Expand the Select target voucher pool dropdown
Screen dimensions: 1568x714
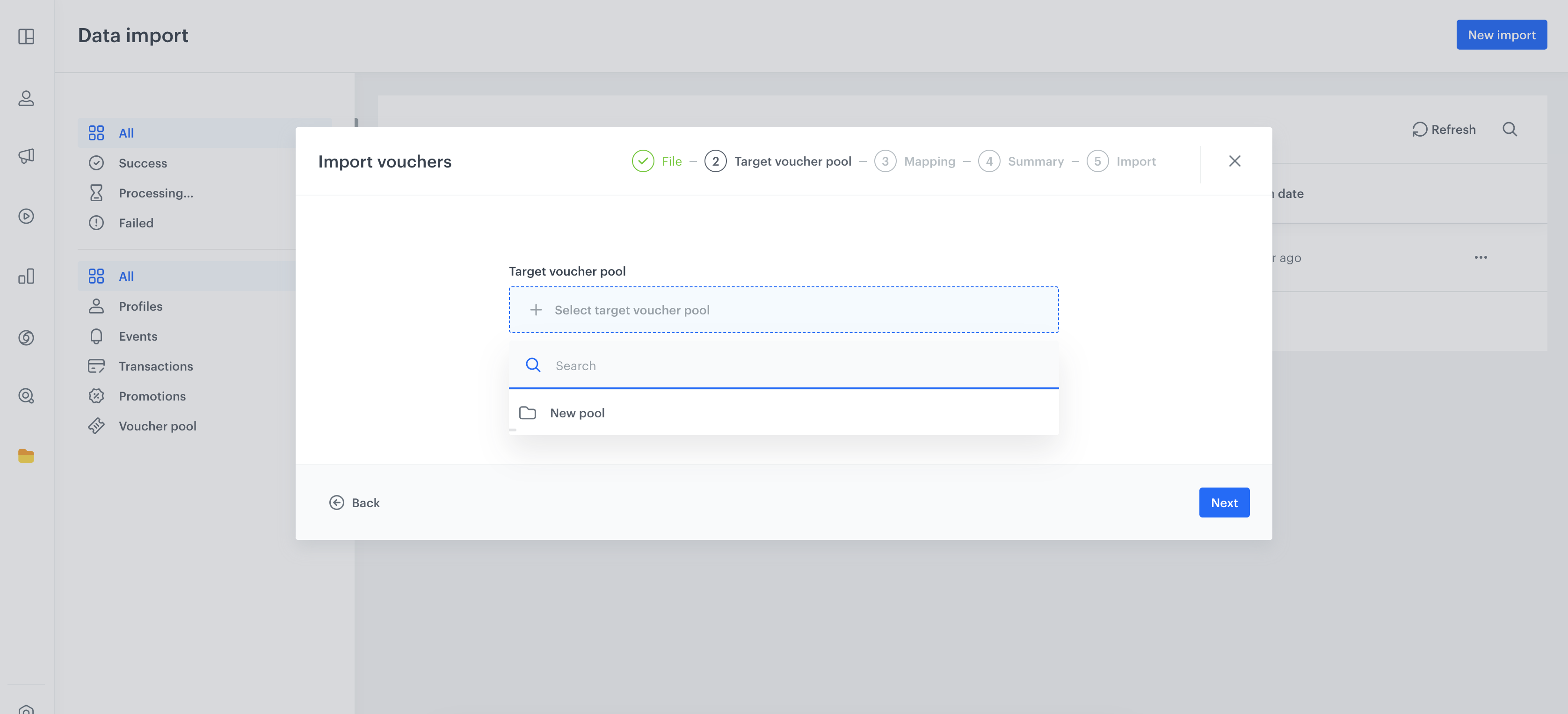click(x=784, y=310)
